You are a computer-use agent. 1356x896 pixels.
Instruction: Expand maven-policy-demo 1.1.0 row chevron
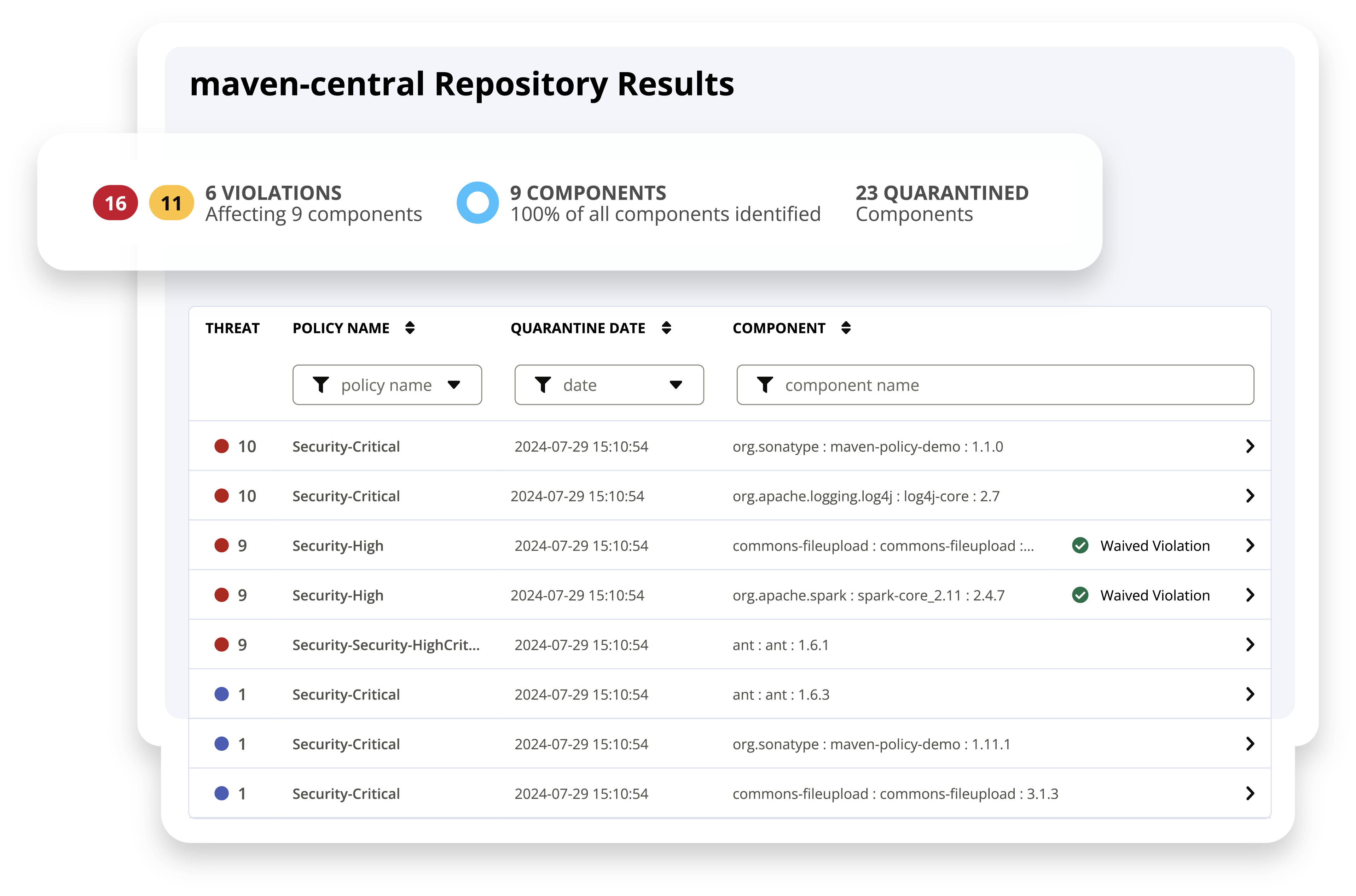(1250, 446)
